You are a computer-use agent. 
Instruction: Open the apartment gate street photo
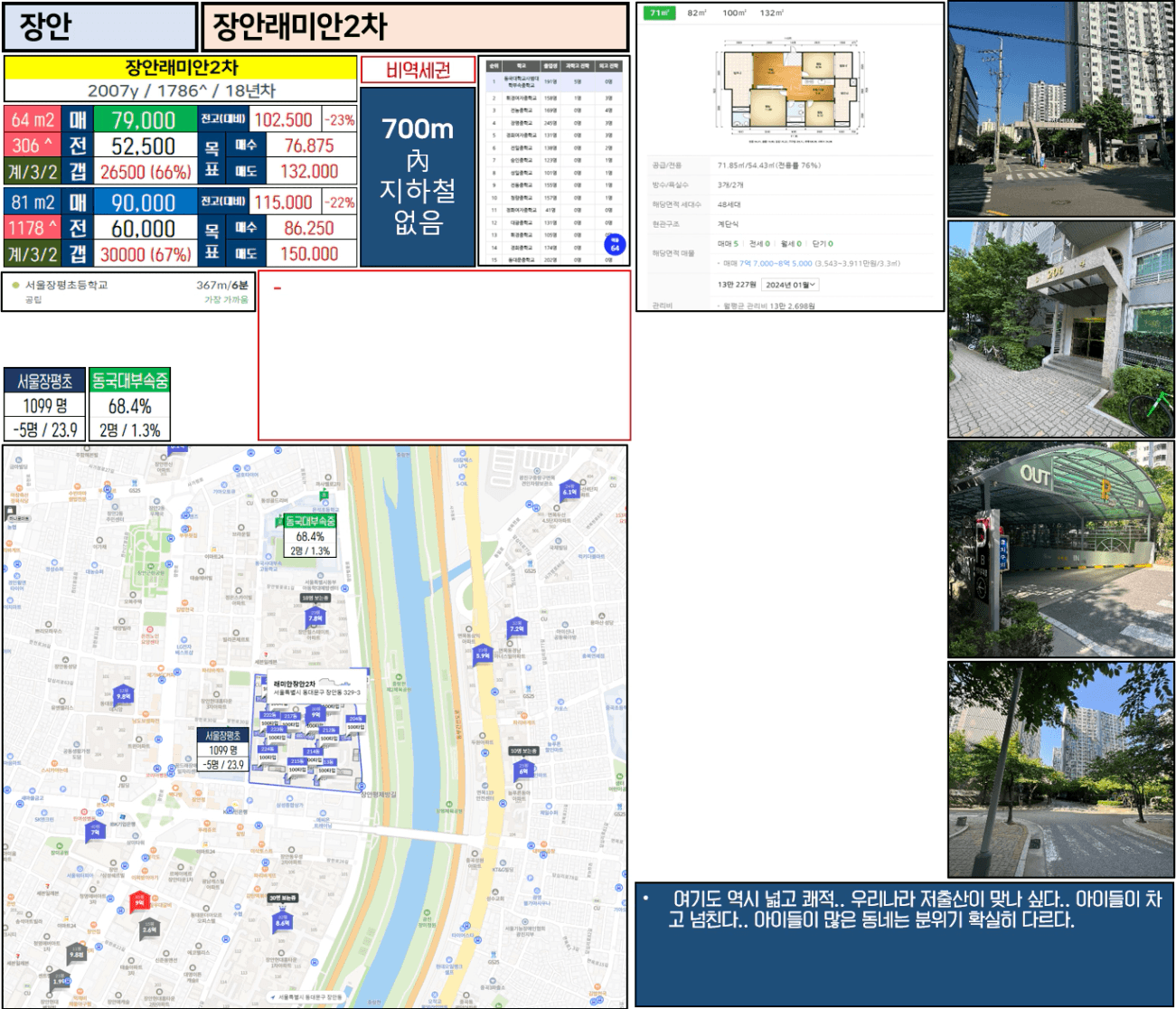pos(1060,108)
